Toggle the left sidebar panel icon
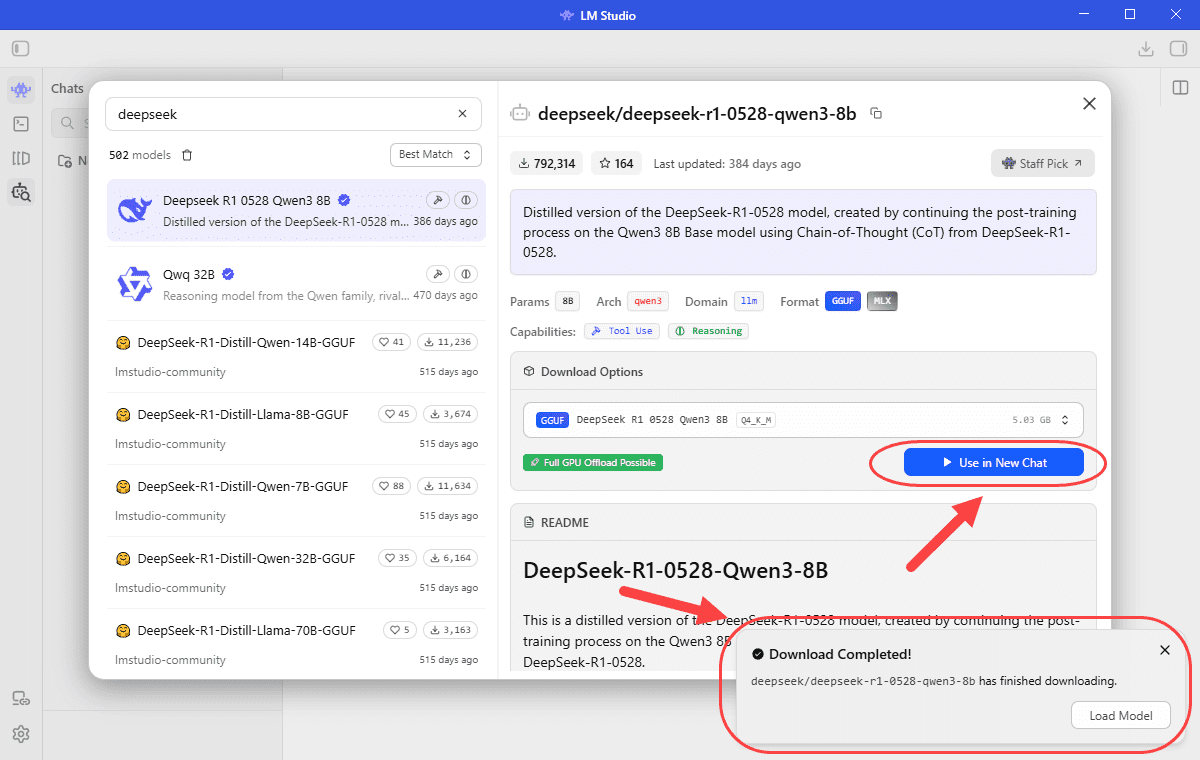1200x760 pixels. [21, 48]
